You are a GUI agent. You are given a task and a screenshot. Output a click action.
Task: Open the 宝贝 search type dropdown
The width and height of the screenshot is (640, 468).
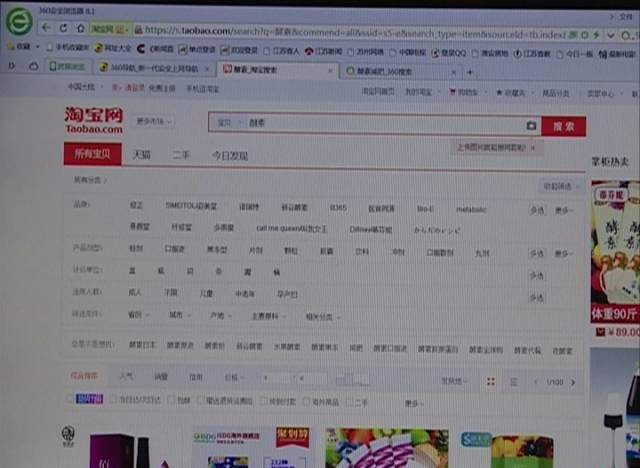(229, 122)
